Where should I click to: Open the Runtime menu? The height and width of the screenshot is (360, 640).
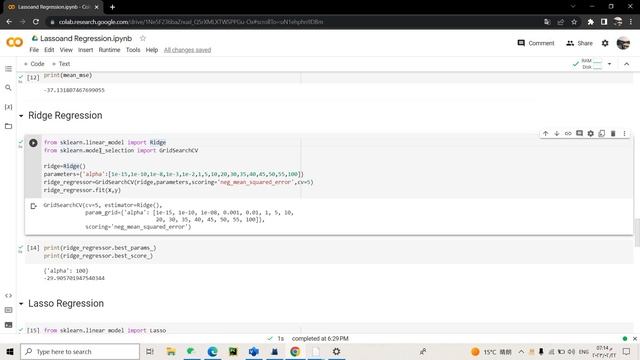point(109,50)
